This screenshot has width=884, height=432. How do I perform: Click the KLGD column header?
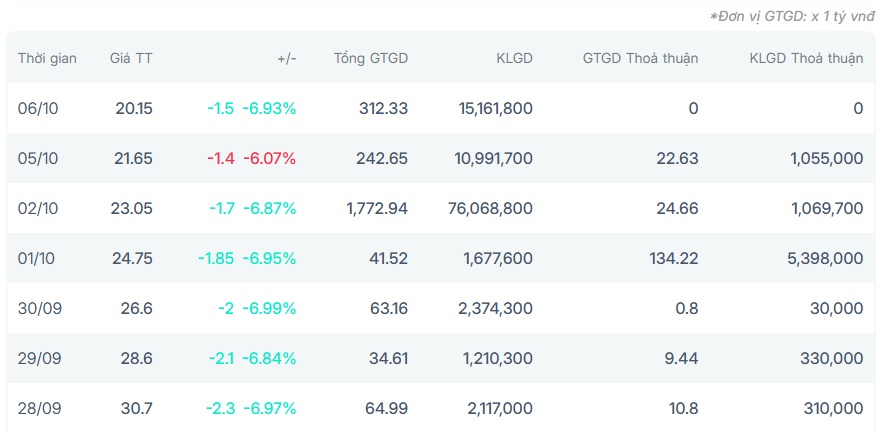point(514,58)
